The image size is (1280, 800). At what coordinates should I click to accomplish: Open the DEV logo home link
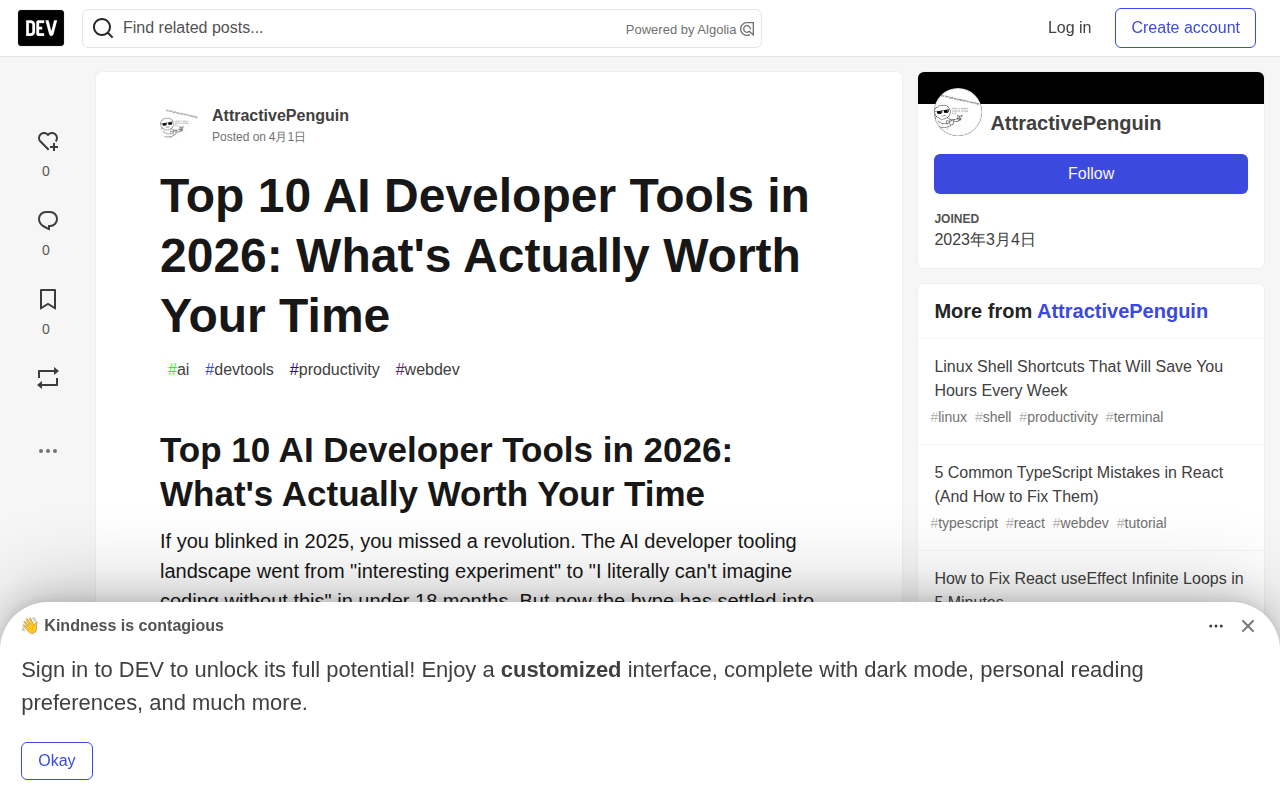click(x=41, y=28)
